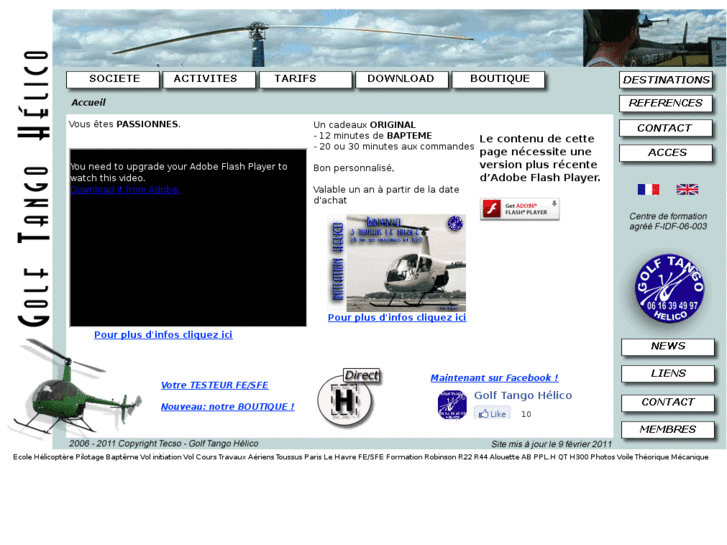Image resolution: width=727 pixels, height=545 pixels.
Task: Open the helicopter gift voucher image
Action: (397, 263)
